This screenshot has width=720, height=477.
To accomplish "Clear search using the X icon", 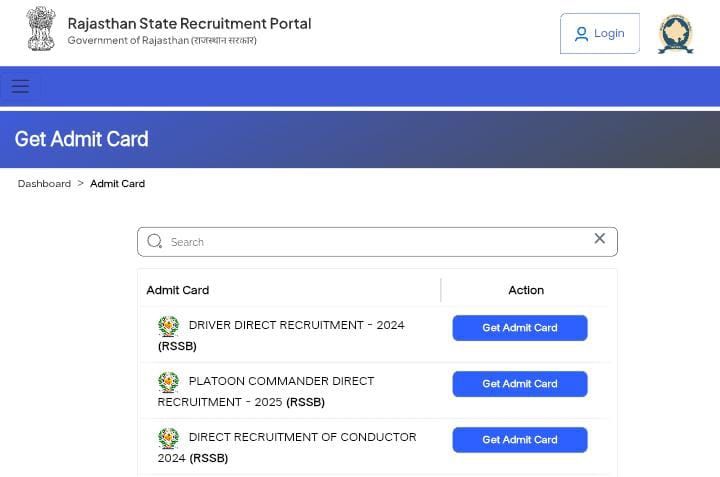I will (600, 238).
